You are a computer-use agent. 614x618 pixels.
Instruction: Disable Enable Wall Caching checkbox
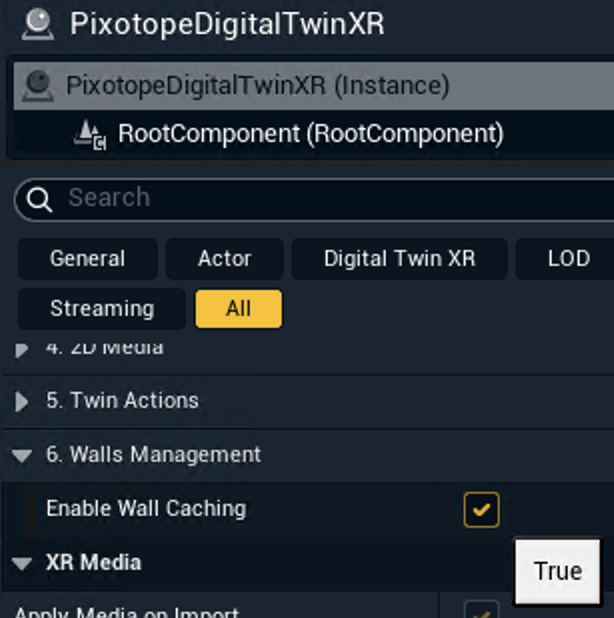(x=482, y=510)
